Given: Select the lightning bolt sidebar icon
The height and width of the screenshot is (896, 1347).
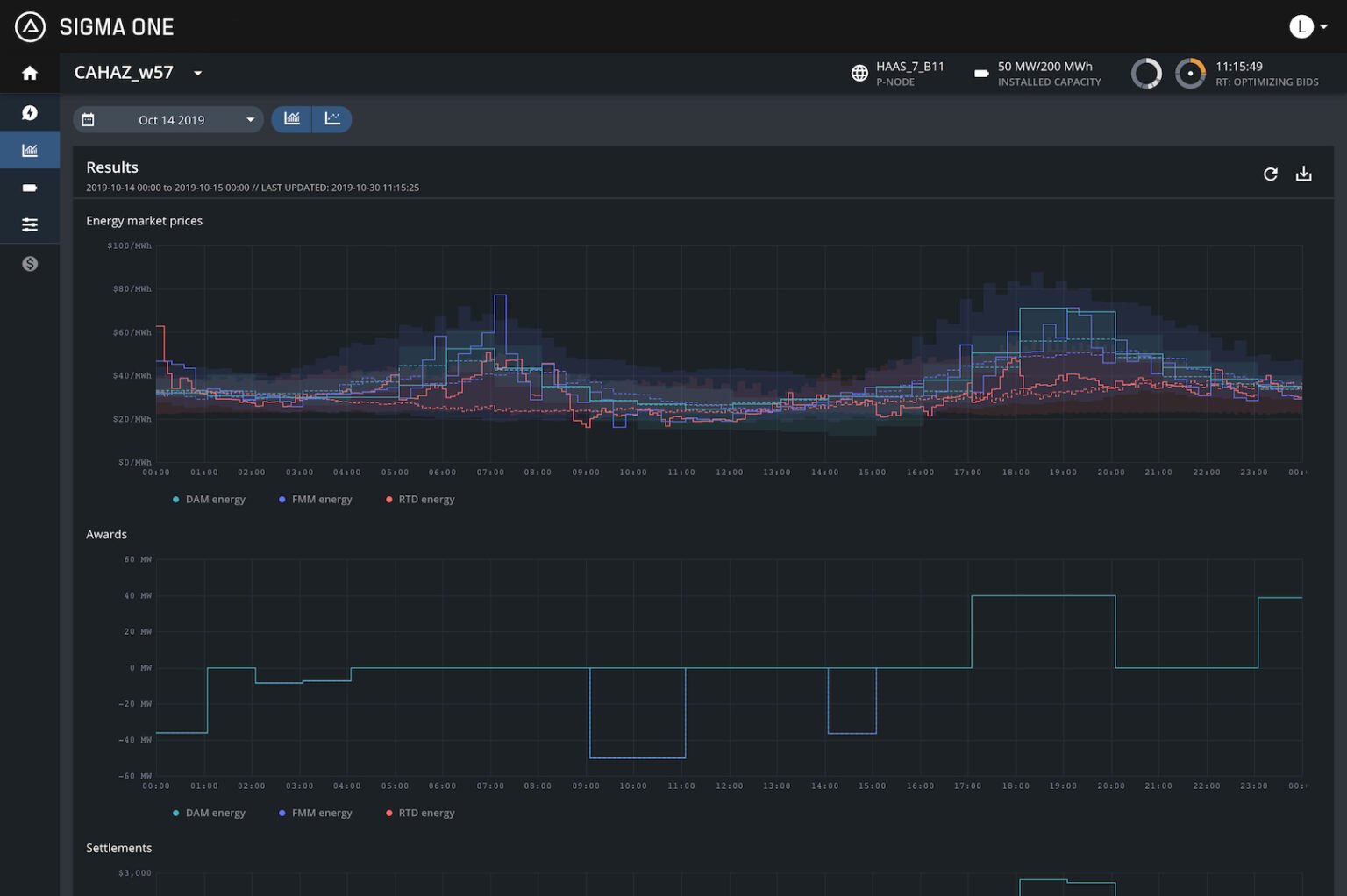Looking at the screenshot, I should [x=29, y=112].
